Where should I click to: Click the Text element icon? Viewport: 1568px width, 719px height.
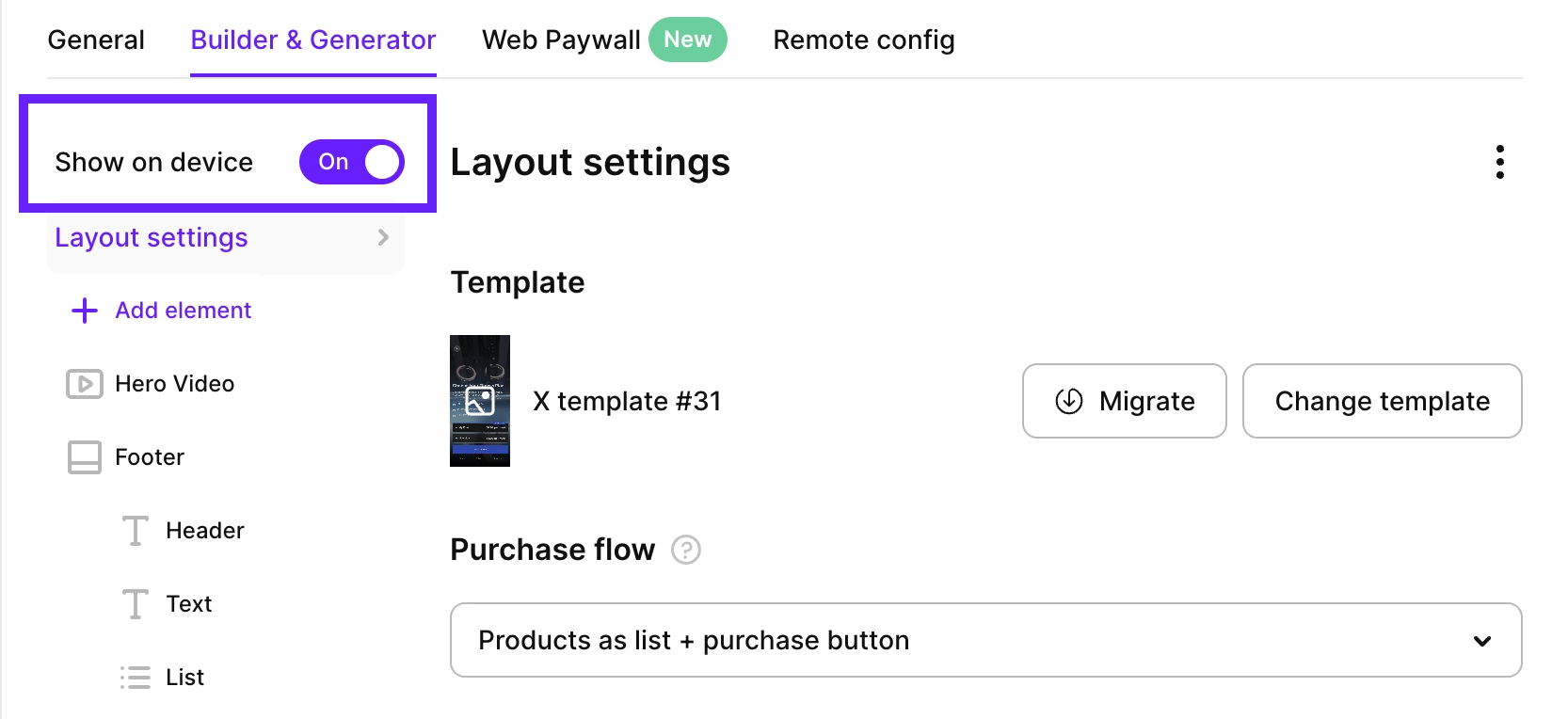134,603
